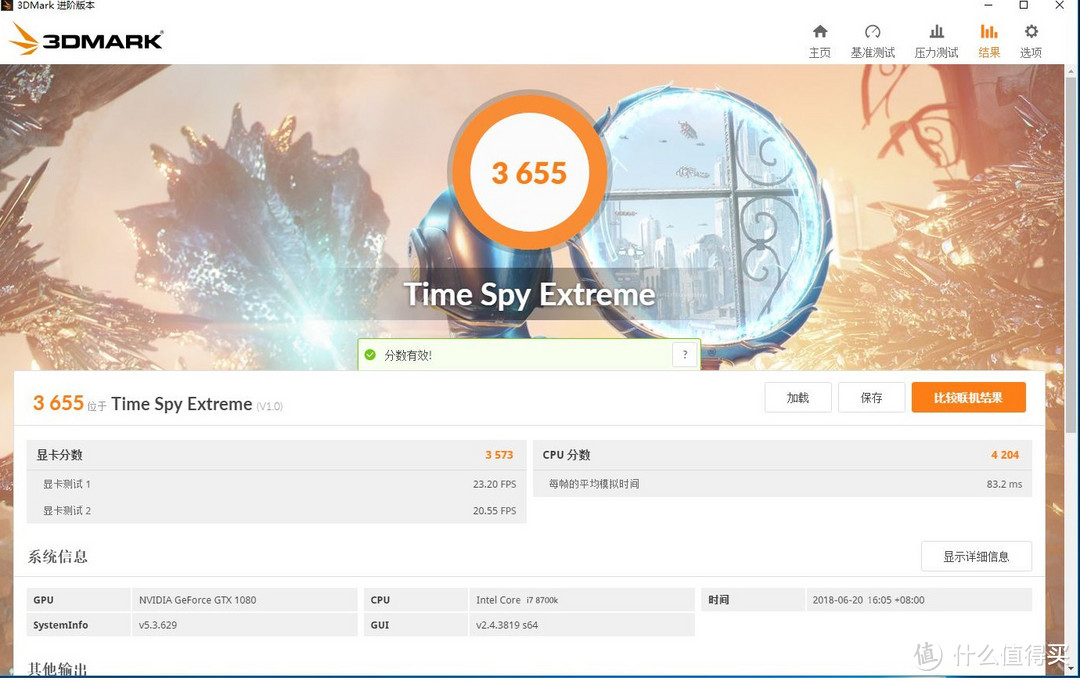Click the 3DMark logo

(86, 39)
